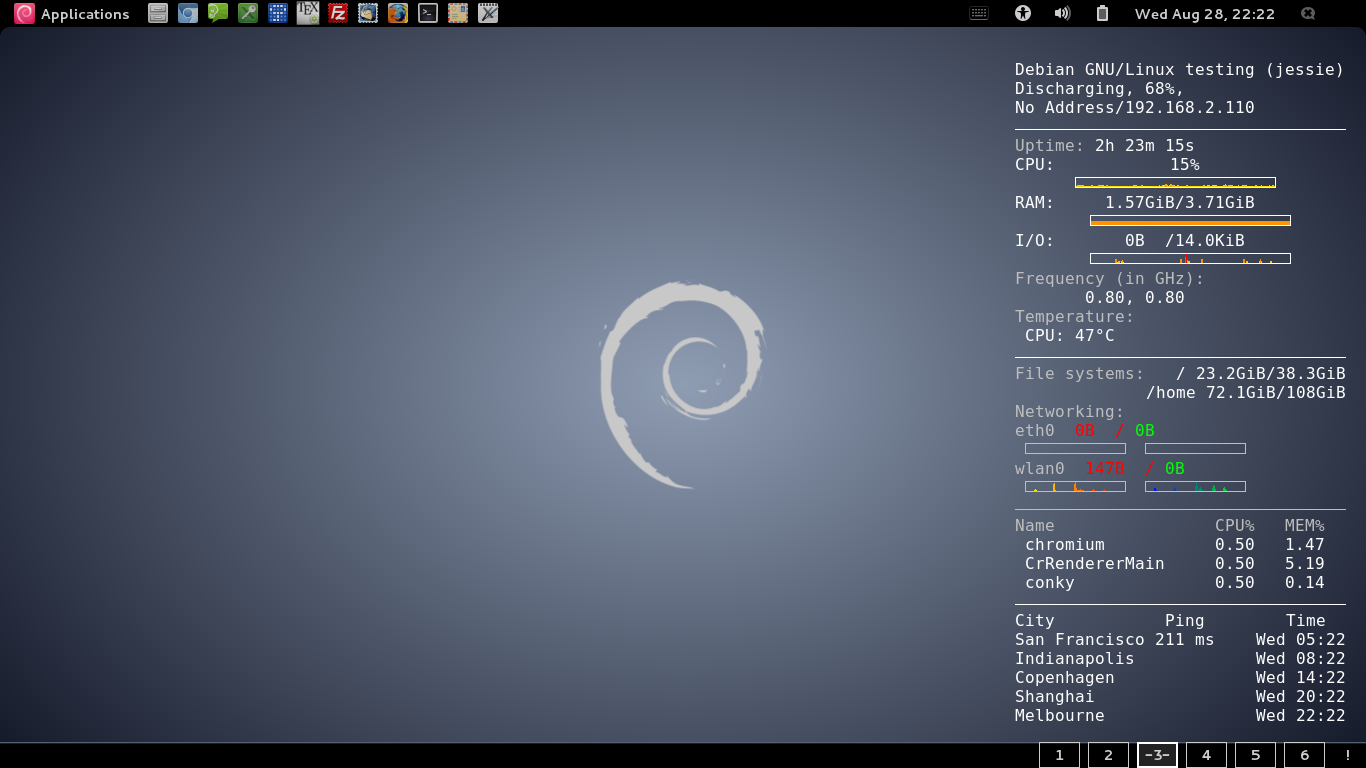1366x768 pixels.
Task: Open the airmail envelope launcher
Action: (458, 13)
